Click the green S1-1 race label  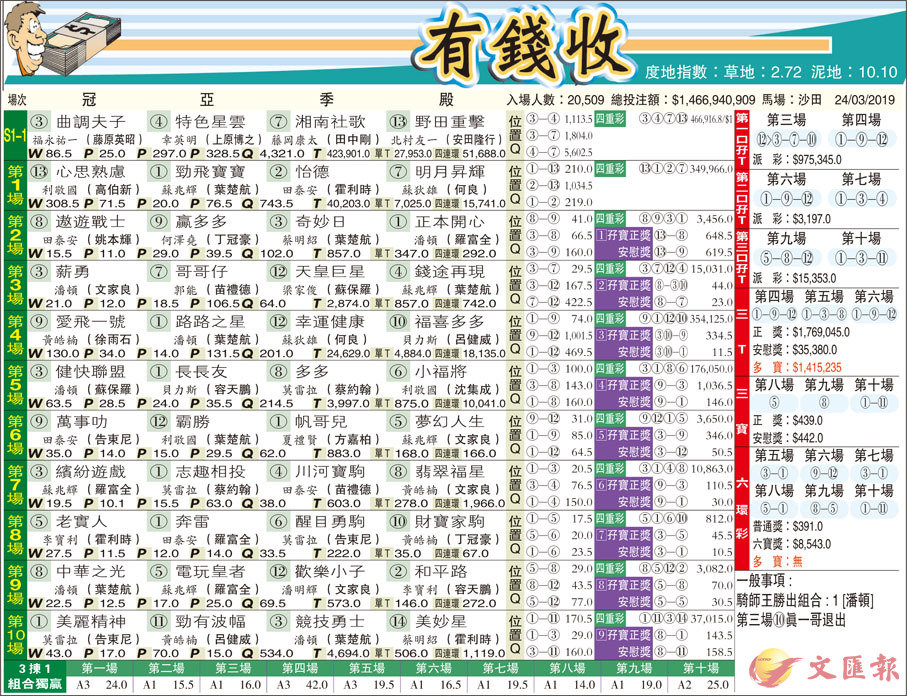tap(14, 134)
